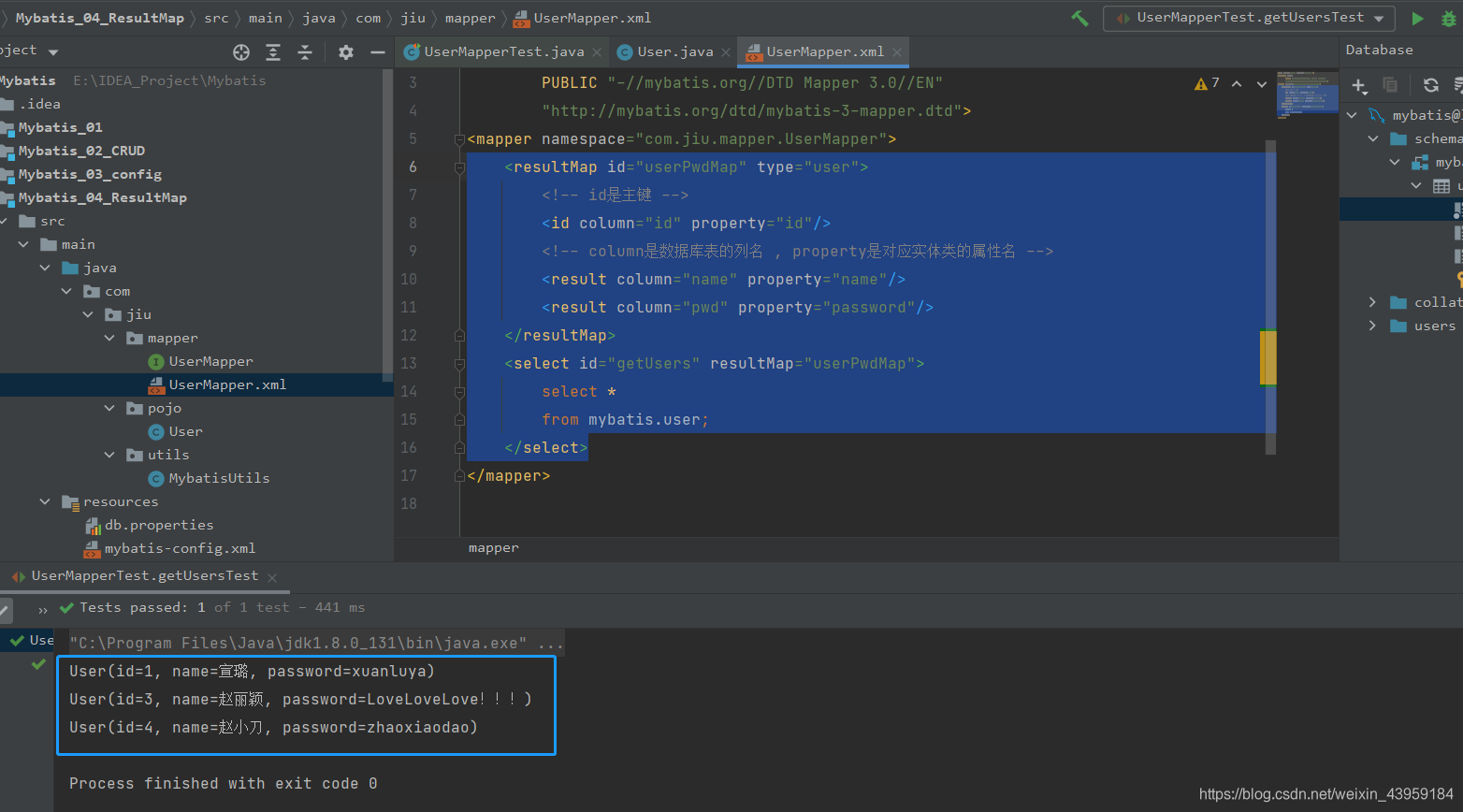Collapse the resources folder node
Image resolution: width=1463 pixels, height=812 pixels.
(x=45, y=501)
